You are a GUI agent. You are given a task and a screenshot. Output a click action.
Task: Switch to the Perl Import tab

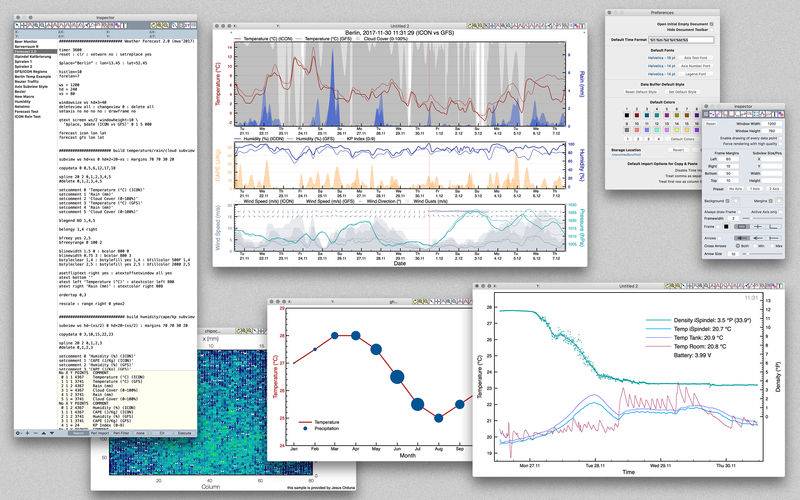point(100,433)
